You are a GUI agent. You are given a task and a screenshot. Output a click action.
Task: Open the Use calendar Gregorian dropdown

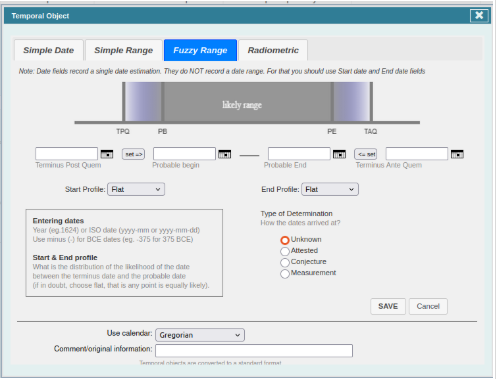pyautogui.click(x=200, y=335)
